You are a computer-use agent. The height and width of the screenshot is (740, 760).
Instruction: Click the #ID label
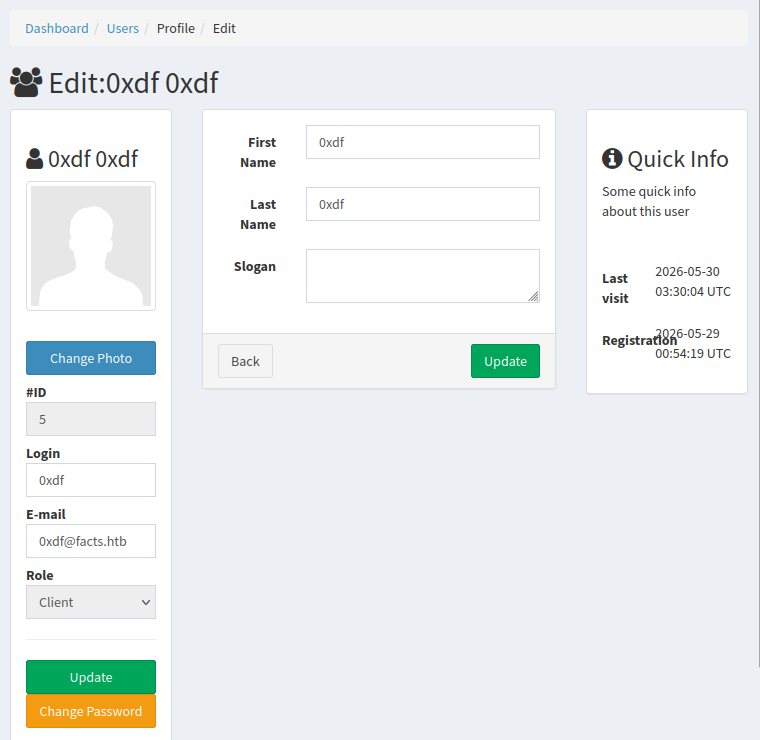tap(36, 392)
